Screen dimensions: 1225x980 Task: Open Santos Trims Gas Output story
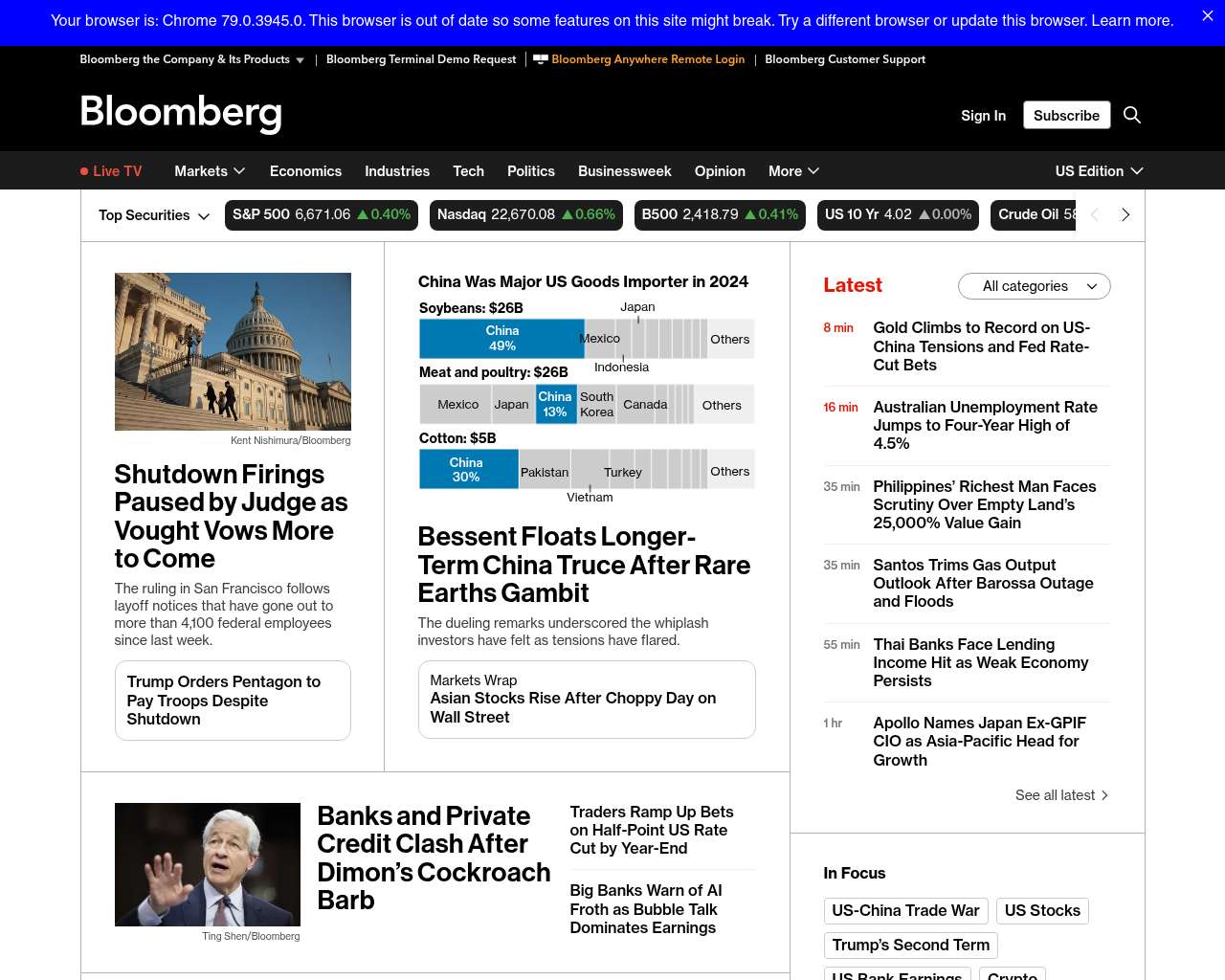pyautogui.click(x=983, y=583)
